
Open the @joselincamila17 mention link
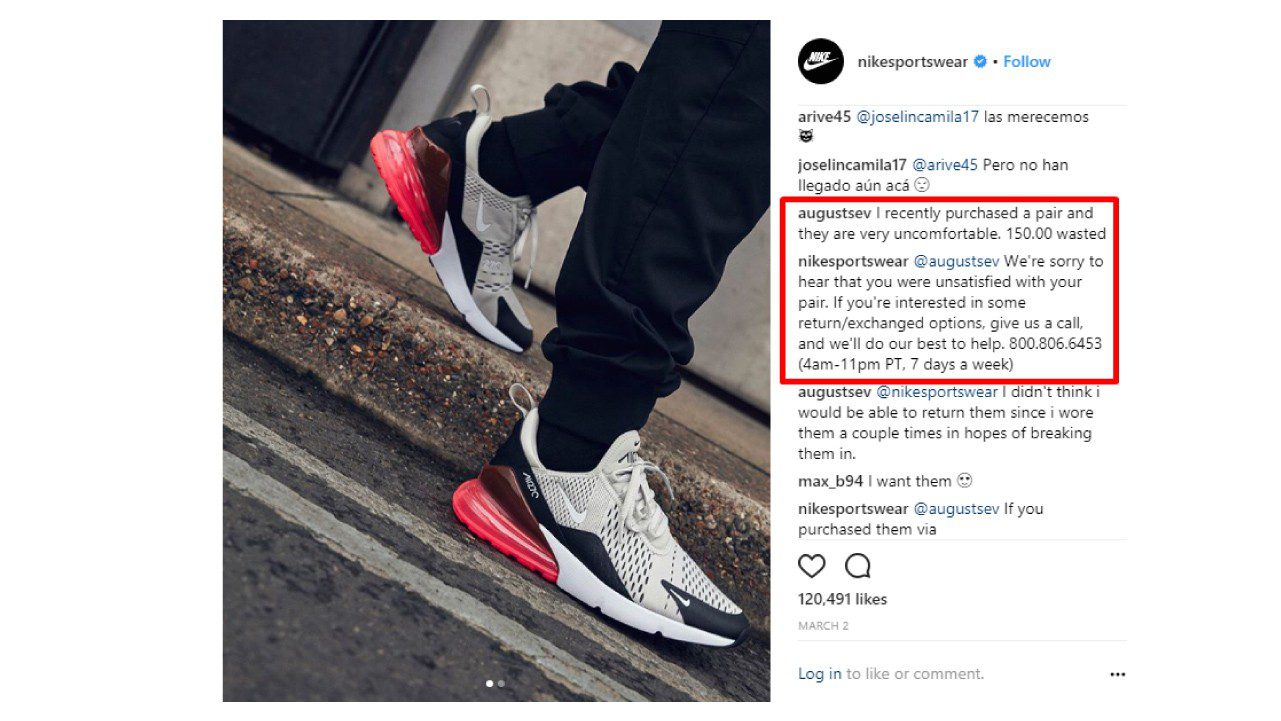[x=918, y=117]
